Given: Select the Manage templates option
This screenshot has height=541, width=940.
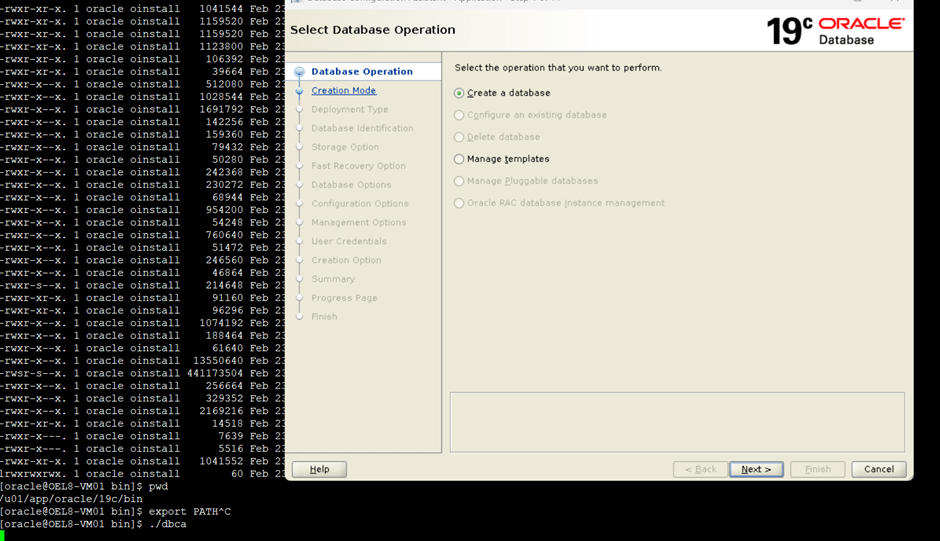Looking at the screenshot, I should click(x=459, y=159).
